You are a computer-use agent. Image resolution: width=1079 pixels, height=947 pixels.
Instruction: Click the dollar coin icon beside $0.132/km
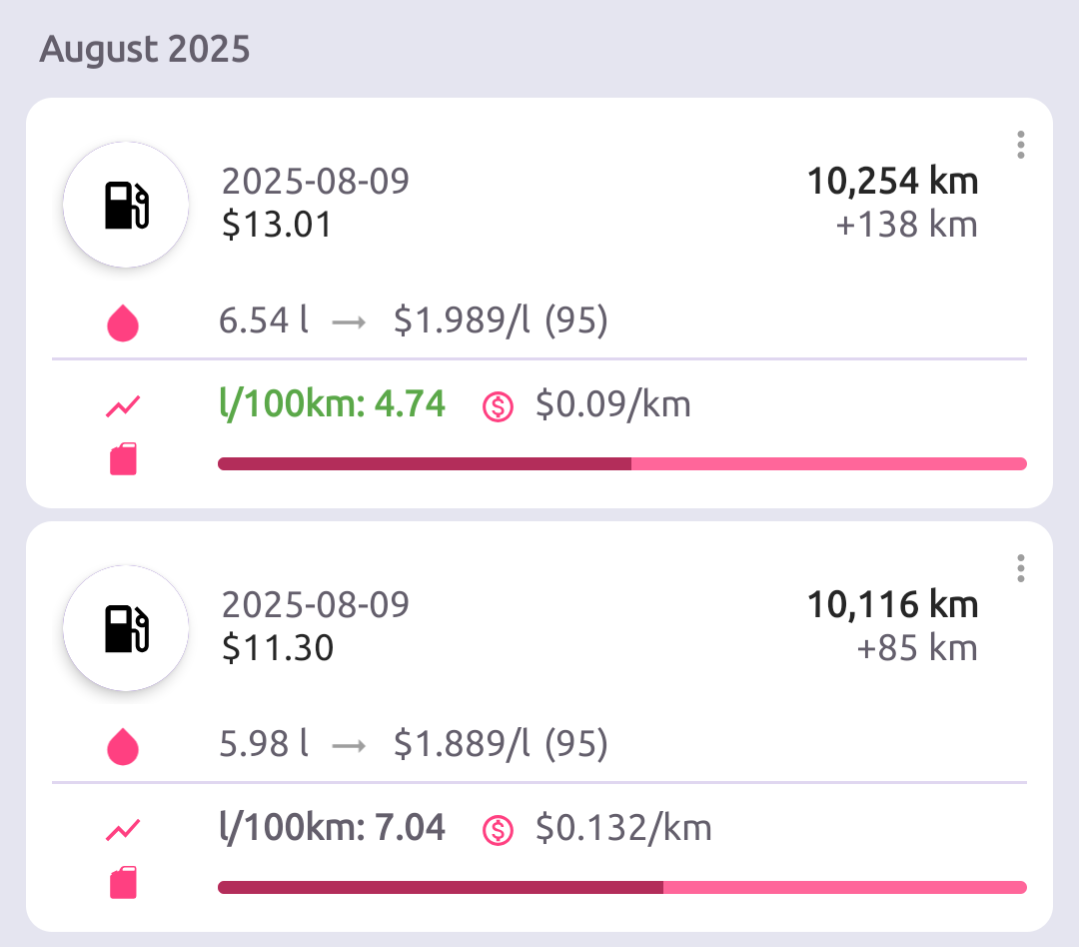click(498, 829)
